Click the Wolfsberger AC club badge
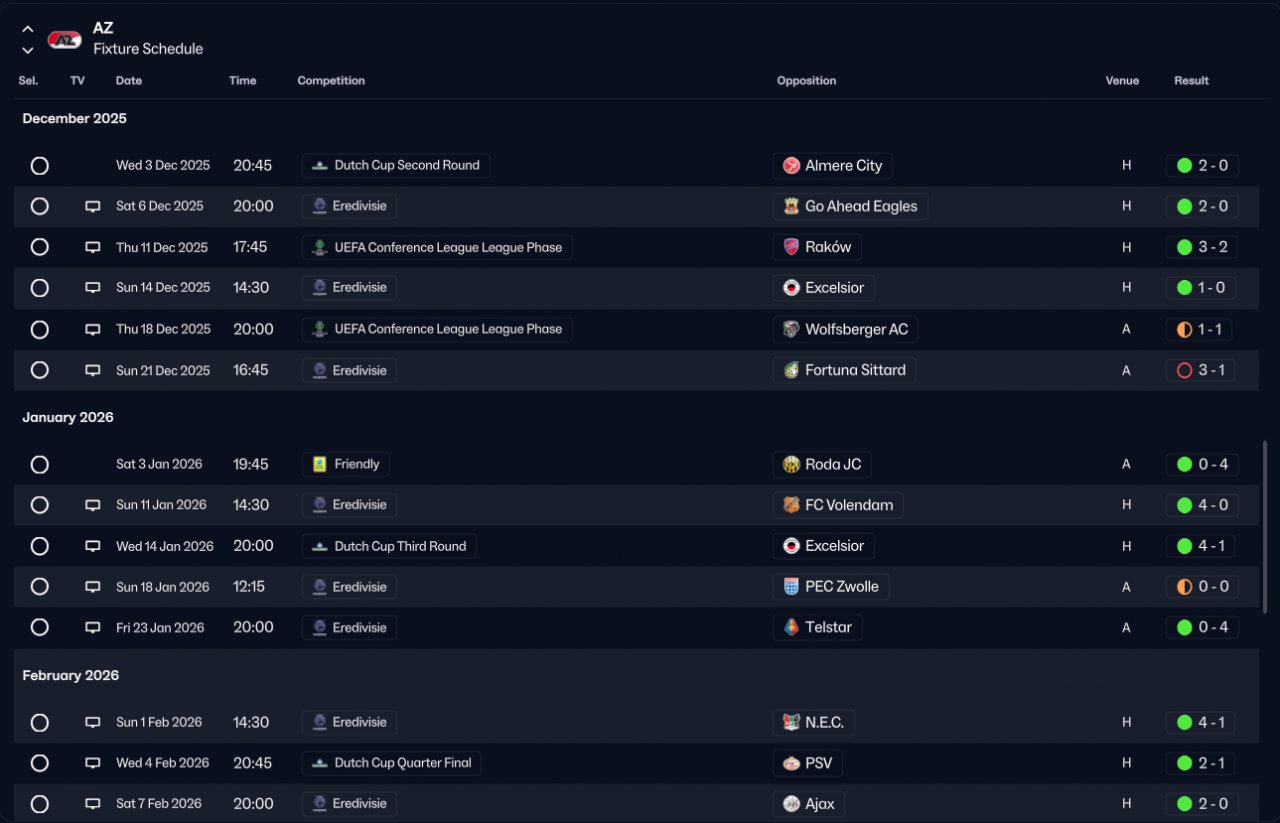The image size is (1280, 823). (791, 329)
